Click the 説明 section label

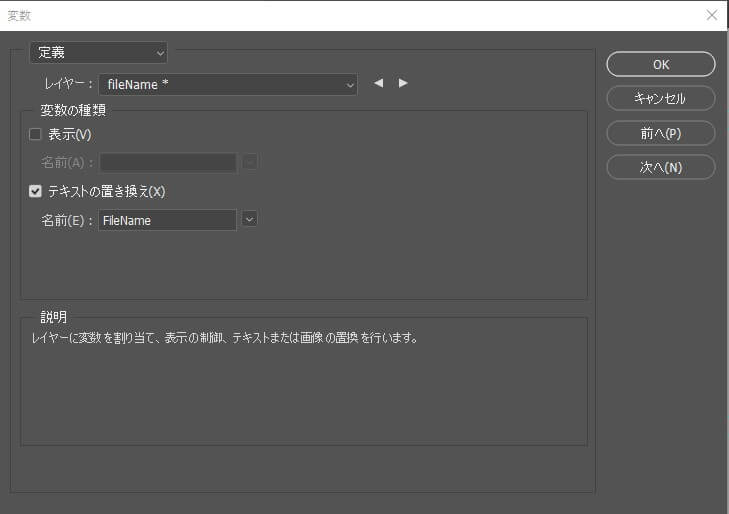tap(54, 317)
